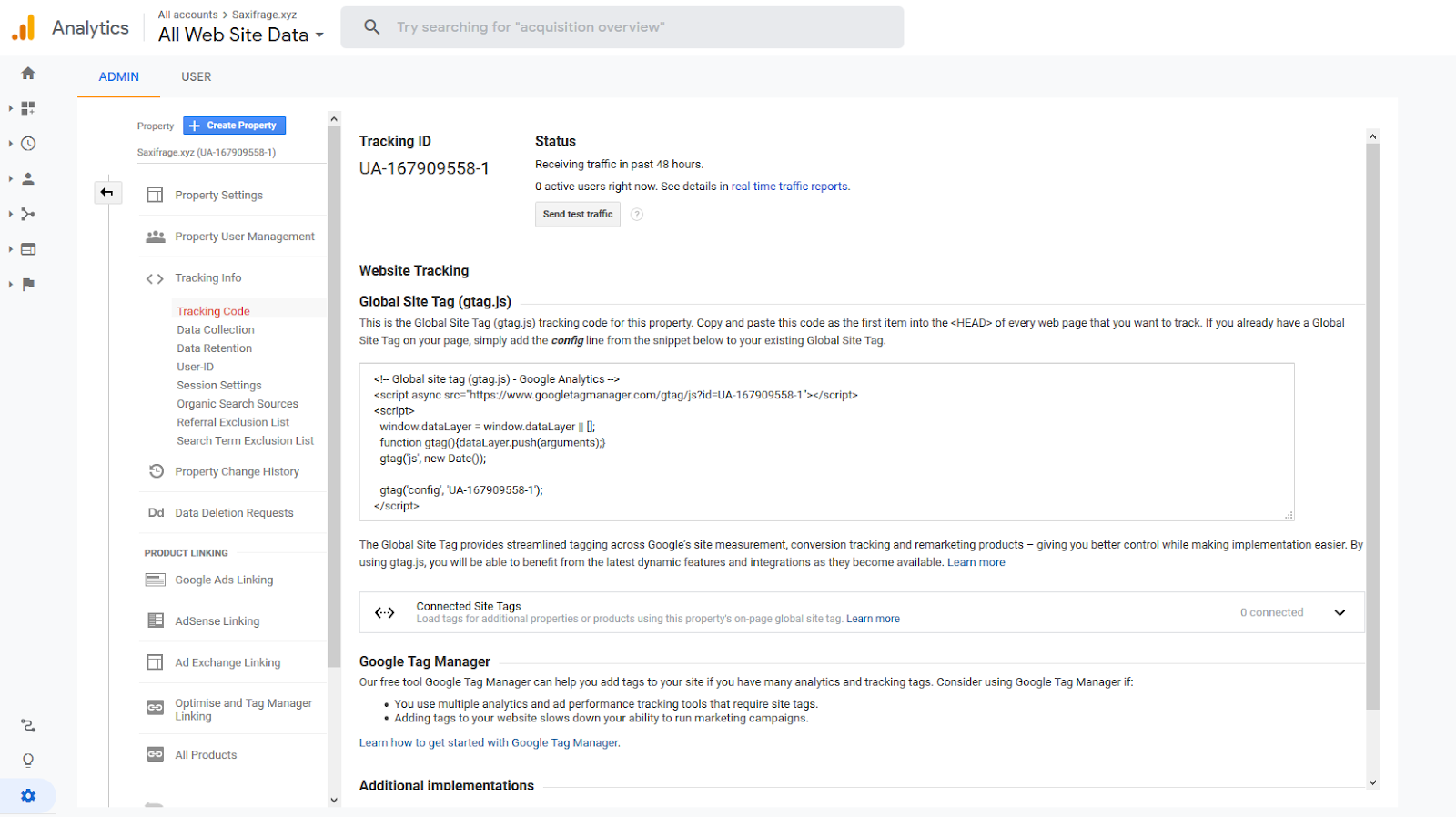Click the Send test traffic button
1456x817 pixels.
coord(578,215)
